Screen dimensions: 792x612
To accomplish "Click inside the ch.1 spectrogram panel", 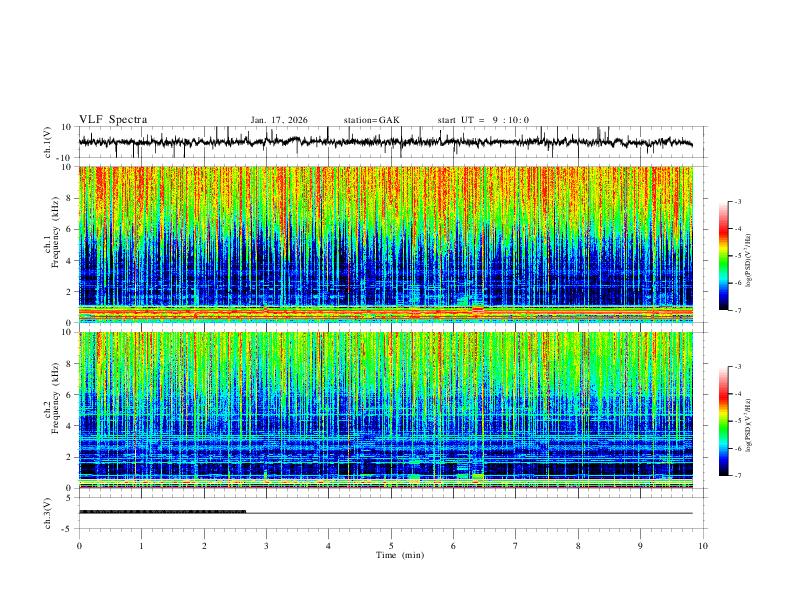I will click(x=386, y=244).
